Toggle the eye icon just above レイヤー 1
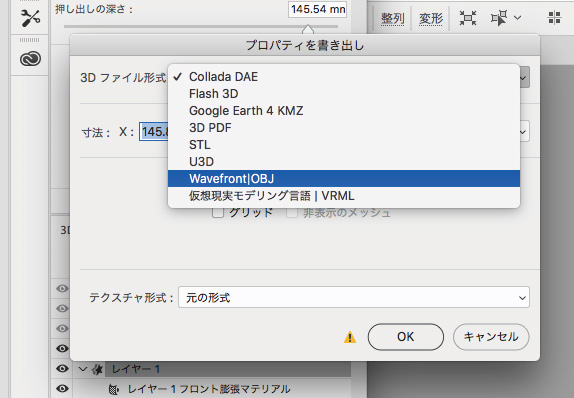 [x=62, y=348]
